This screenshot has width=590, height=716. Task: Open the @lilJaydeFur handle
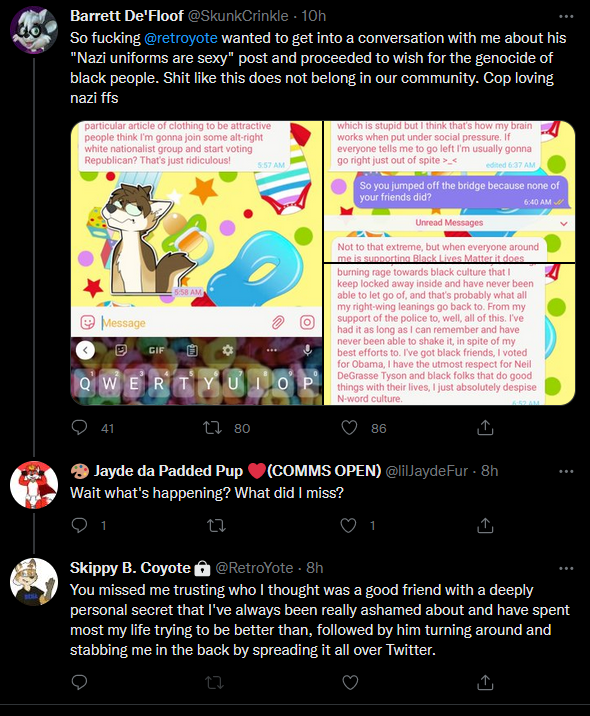[x=427, y=471]
